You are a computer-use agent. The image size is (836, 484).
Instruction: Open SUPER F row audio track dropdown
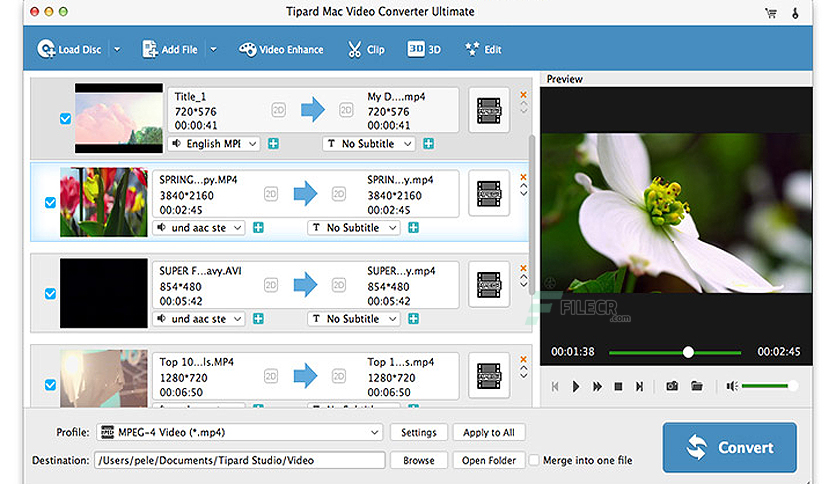tap(199, 319)
